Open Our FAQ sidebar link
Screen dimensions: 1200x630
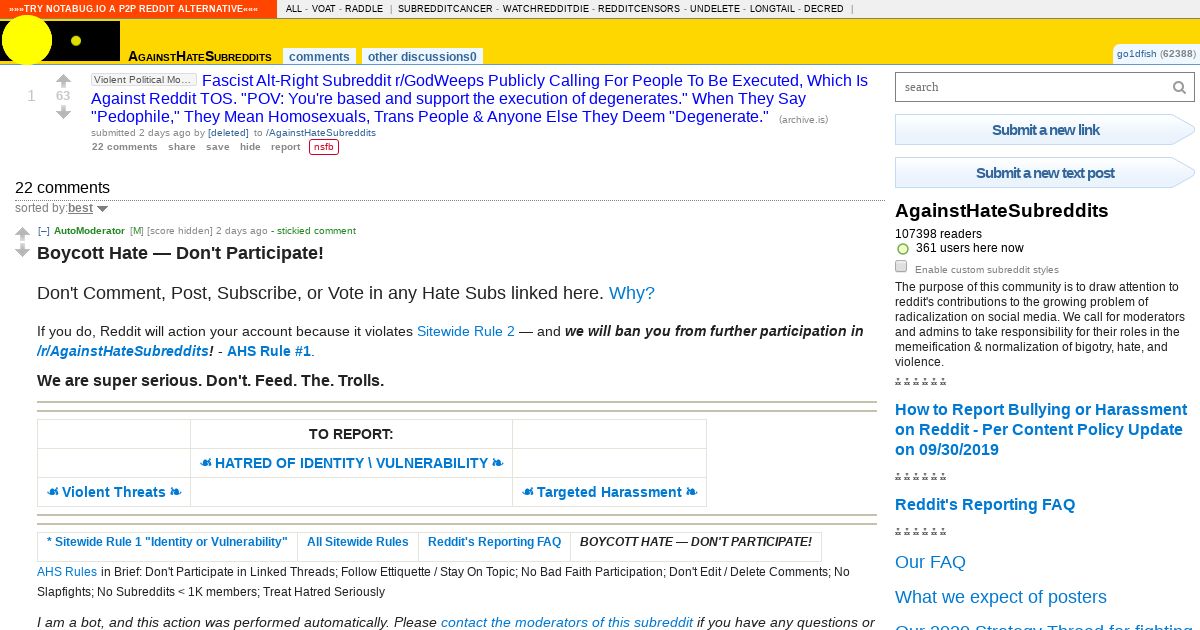click(x=930, y=562)
